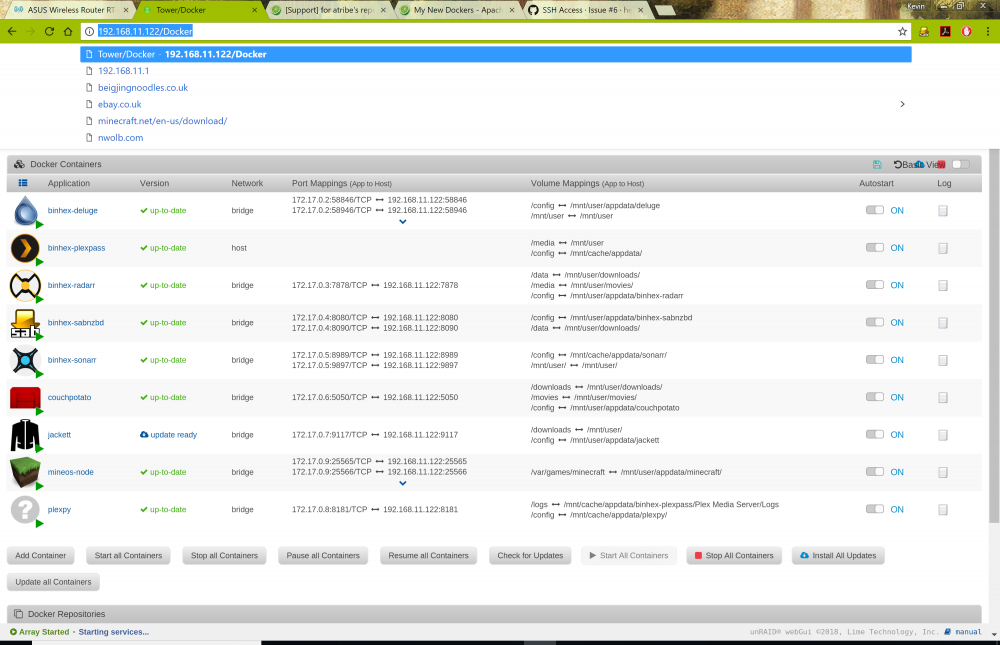Image resolution: width=1000 pixels, height=645 pixels.
Task: Switch the Basic View toggle
Action: pyautogui.click(x=960, y=165)
